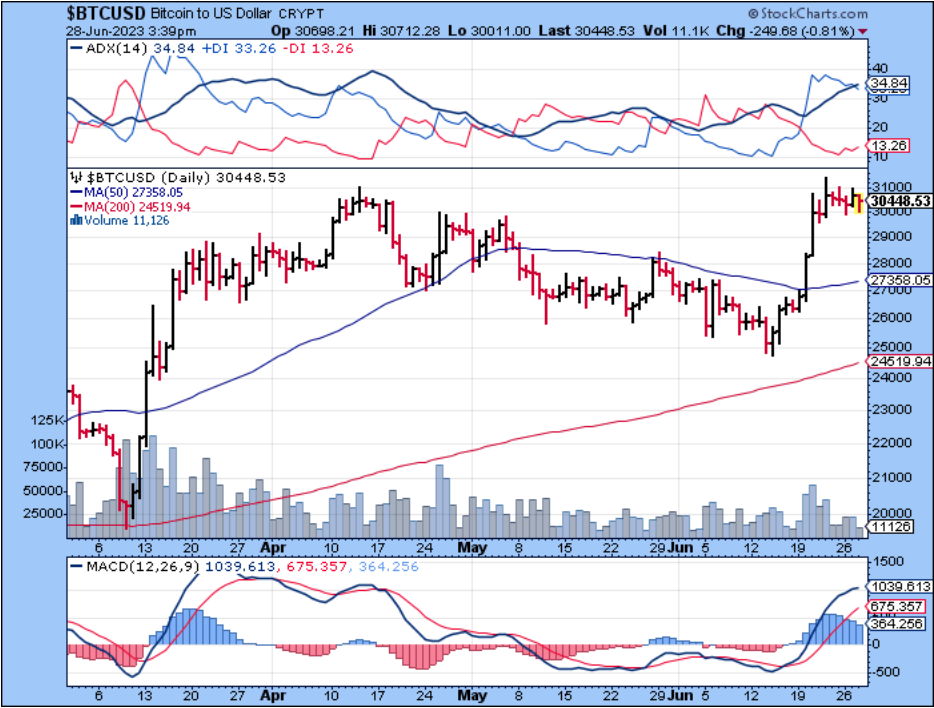Click the 1039.613 MACD value axis tag
Image resolution: width=934 pixels, height=708 pixels.
[900, 587]
